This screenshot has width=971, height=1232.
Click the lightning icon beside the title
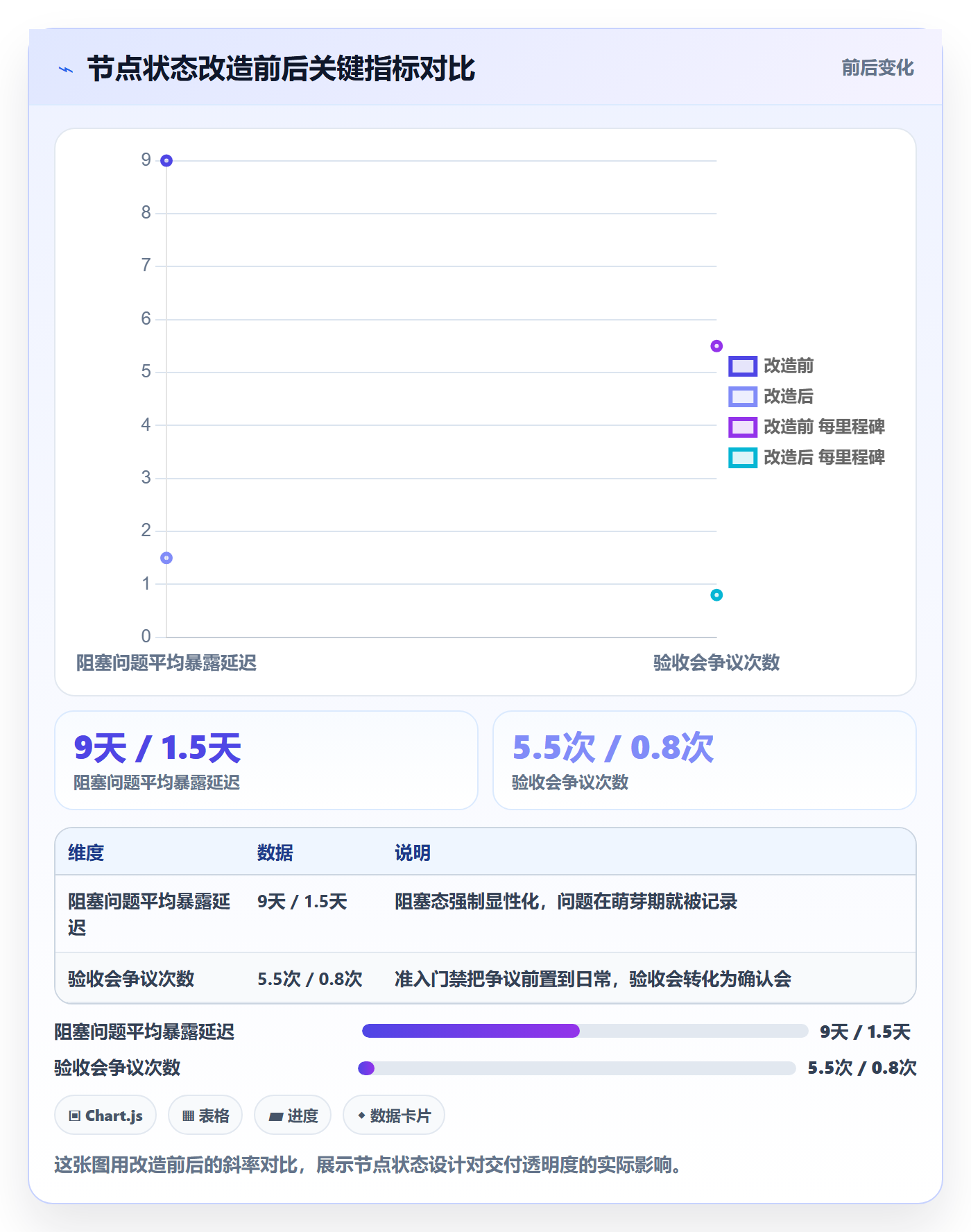pyautogui.click(x=66, y=69)
